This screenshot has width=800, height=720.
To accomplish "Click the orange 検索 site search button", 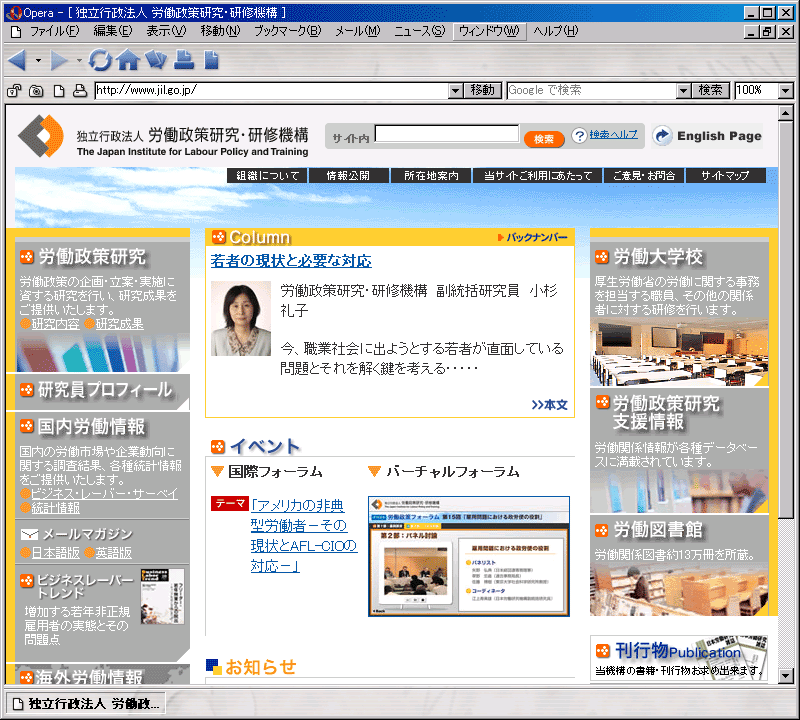I will 544,139.
